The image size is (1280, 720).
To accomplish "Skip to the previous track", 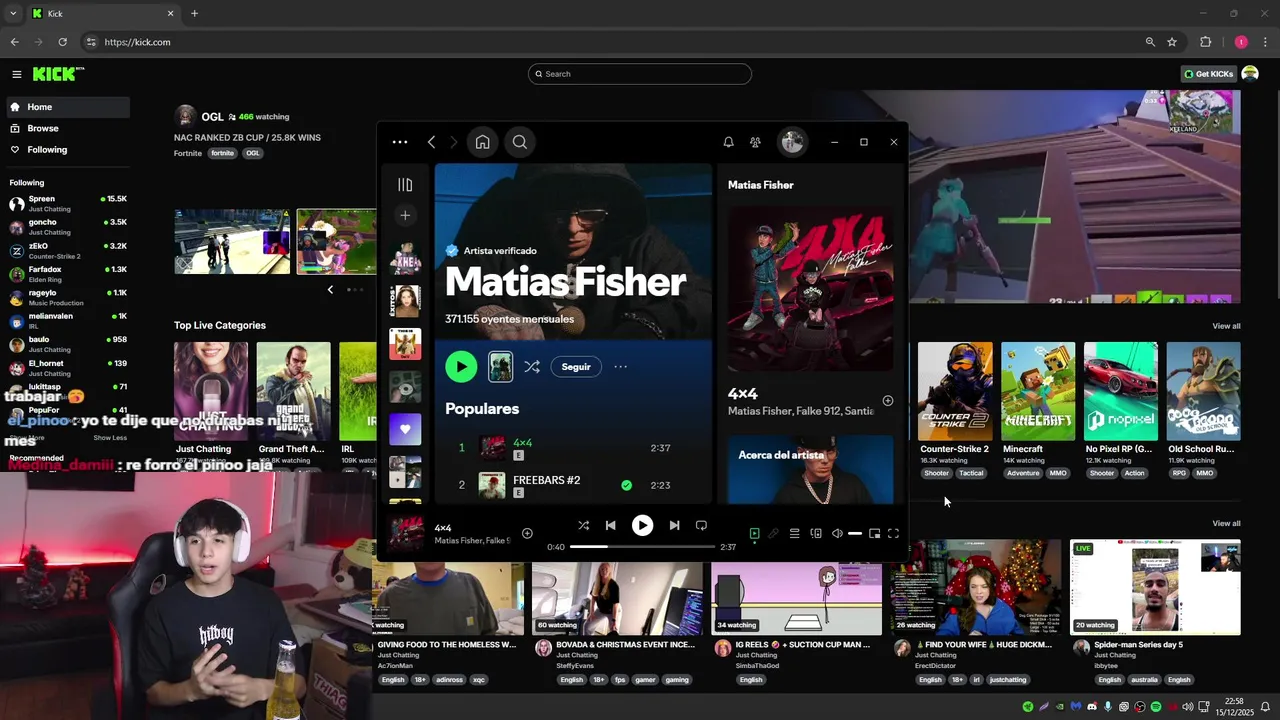I will 610,525.
